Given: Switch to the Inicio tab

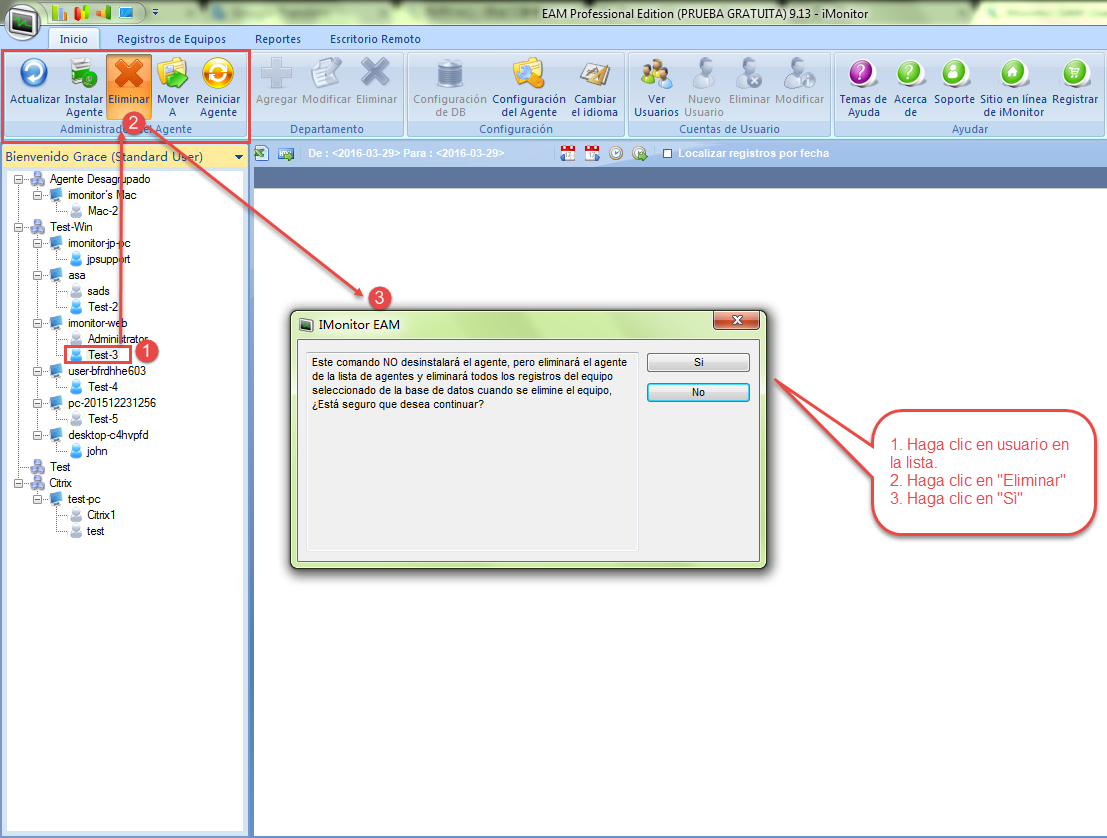Looking at the screenshot, I should [73, 39].
